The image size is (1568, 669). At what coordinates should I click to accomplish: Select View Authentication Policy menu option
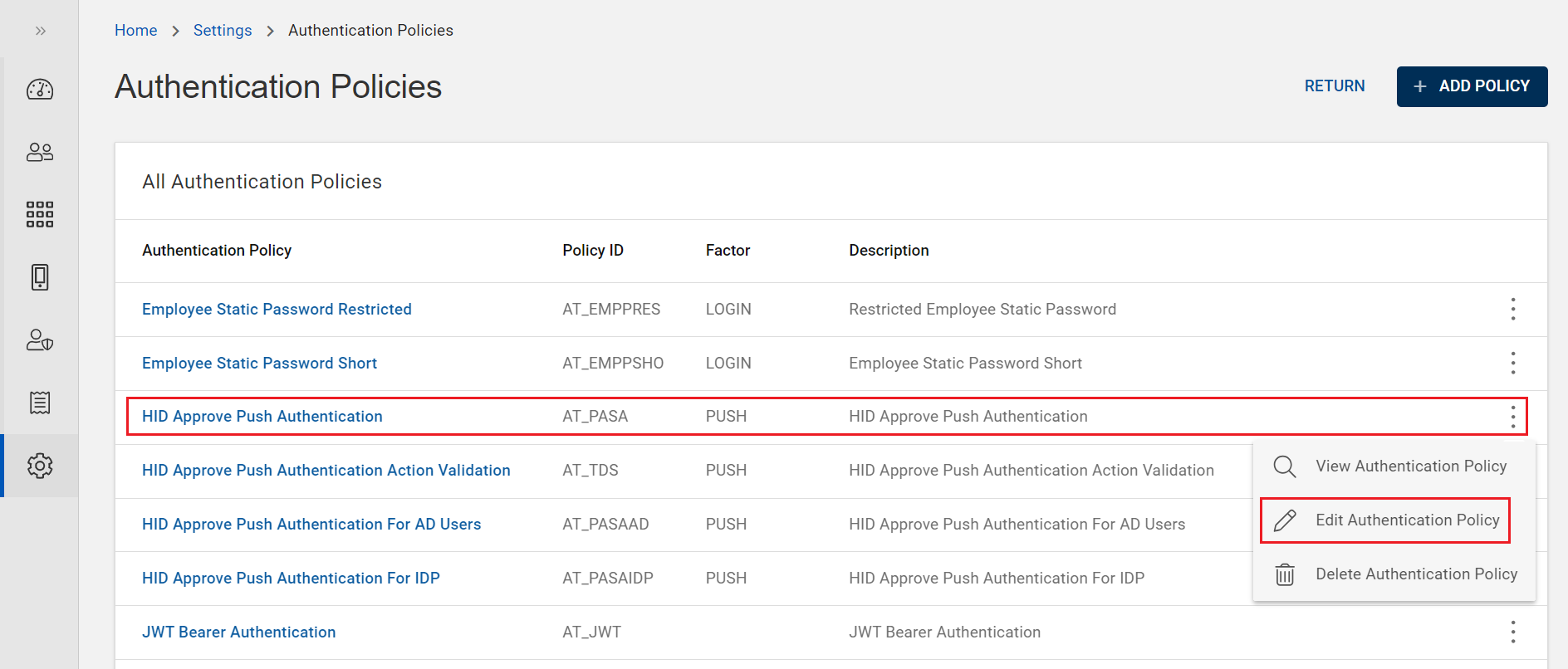1410,466
